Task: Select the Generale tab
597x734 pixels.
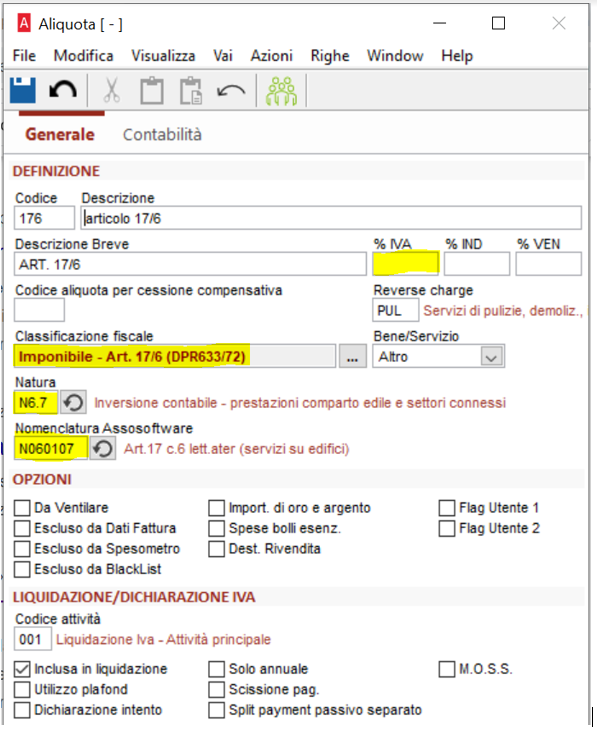Action: pos(60,135)
